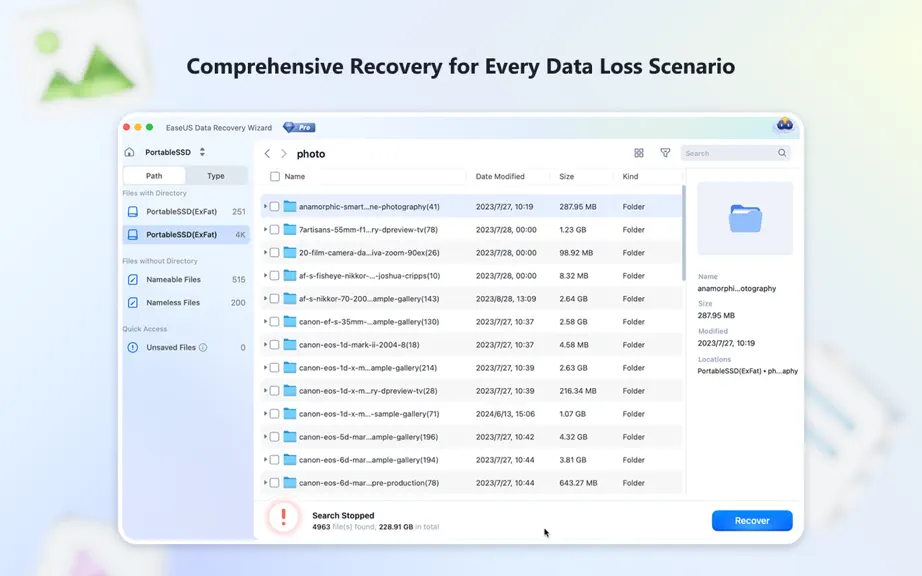Expand the anamorphic-smart...ne-photography(41) folder
The image size is (922, 576).
[x=265, y=206]
